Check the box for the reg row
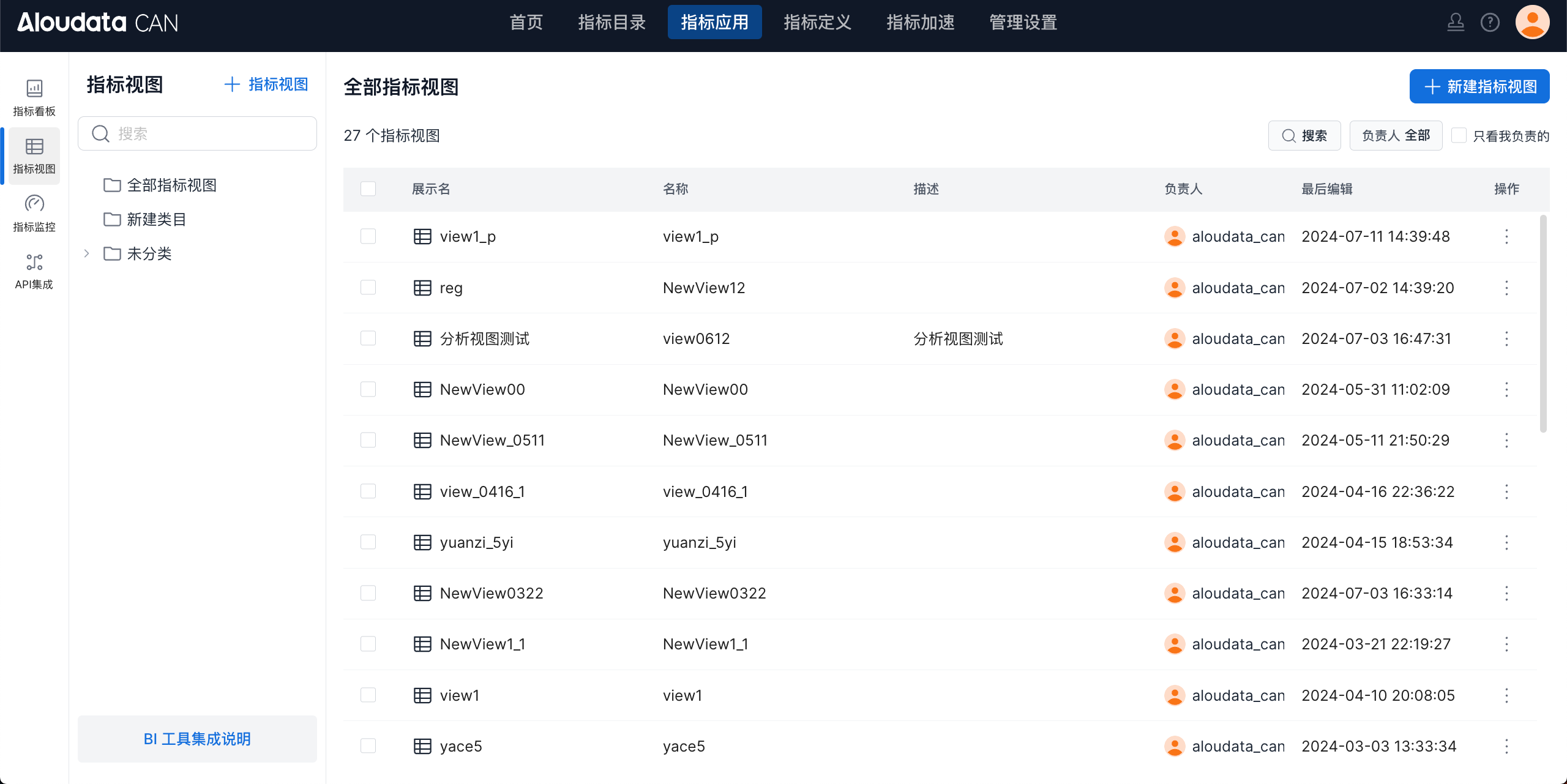Screen dimensions: 1567x784 pos(368,288)
